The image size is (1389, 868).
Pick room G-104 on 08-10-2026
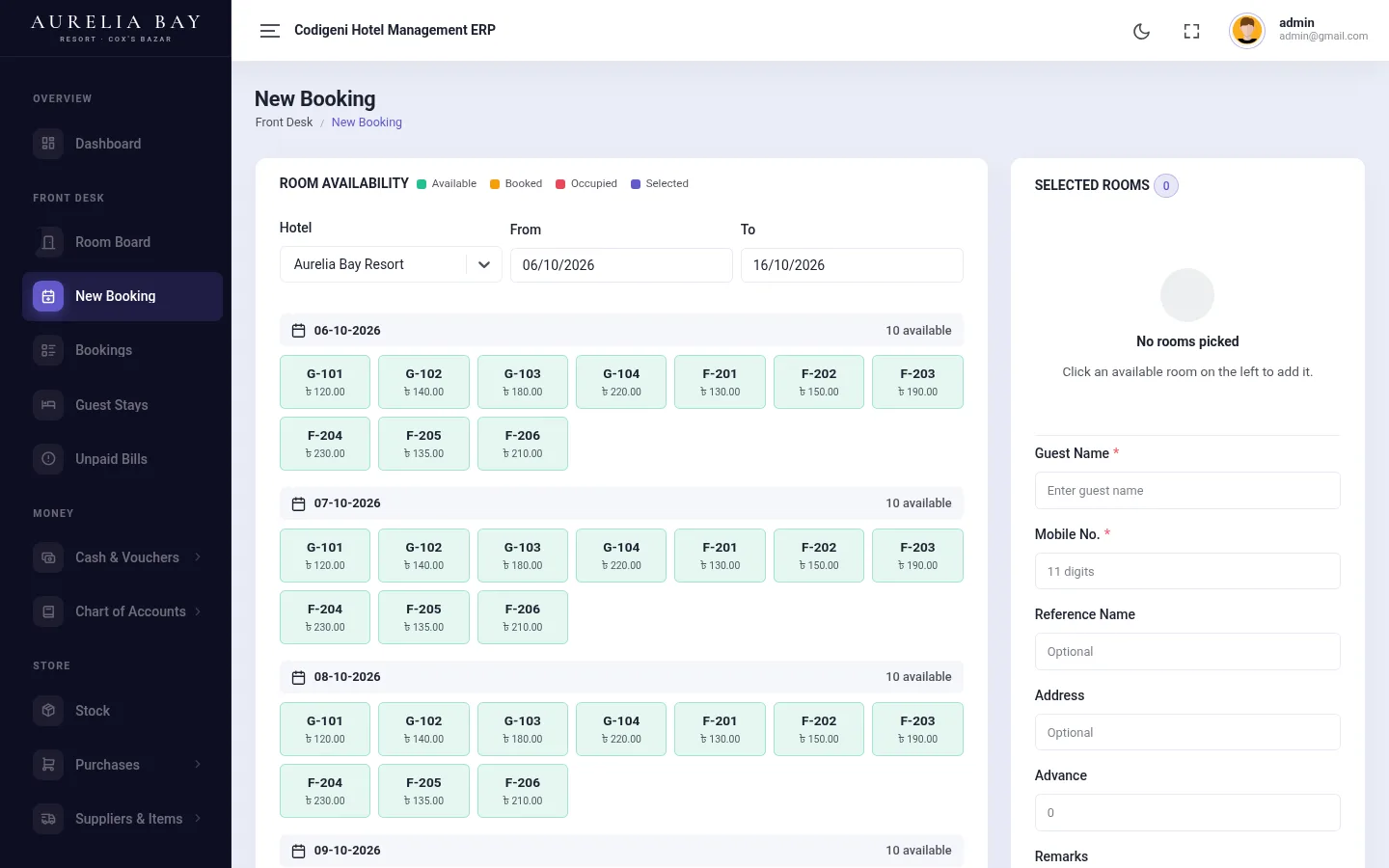(621, 729)
